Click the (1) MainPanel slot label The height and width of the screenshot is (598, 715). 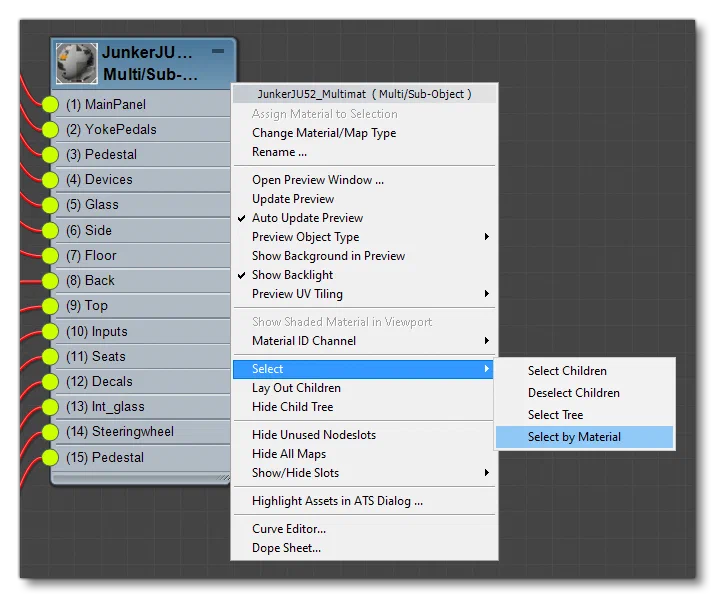click(106, 104)
